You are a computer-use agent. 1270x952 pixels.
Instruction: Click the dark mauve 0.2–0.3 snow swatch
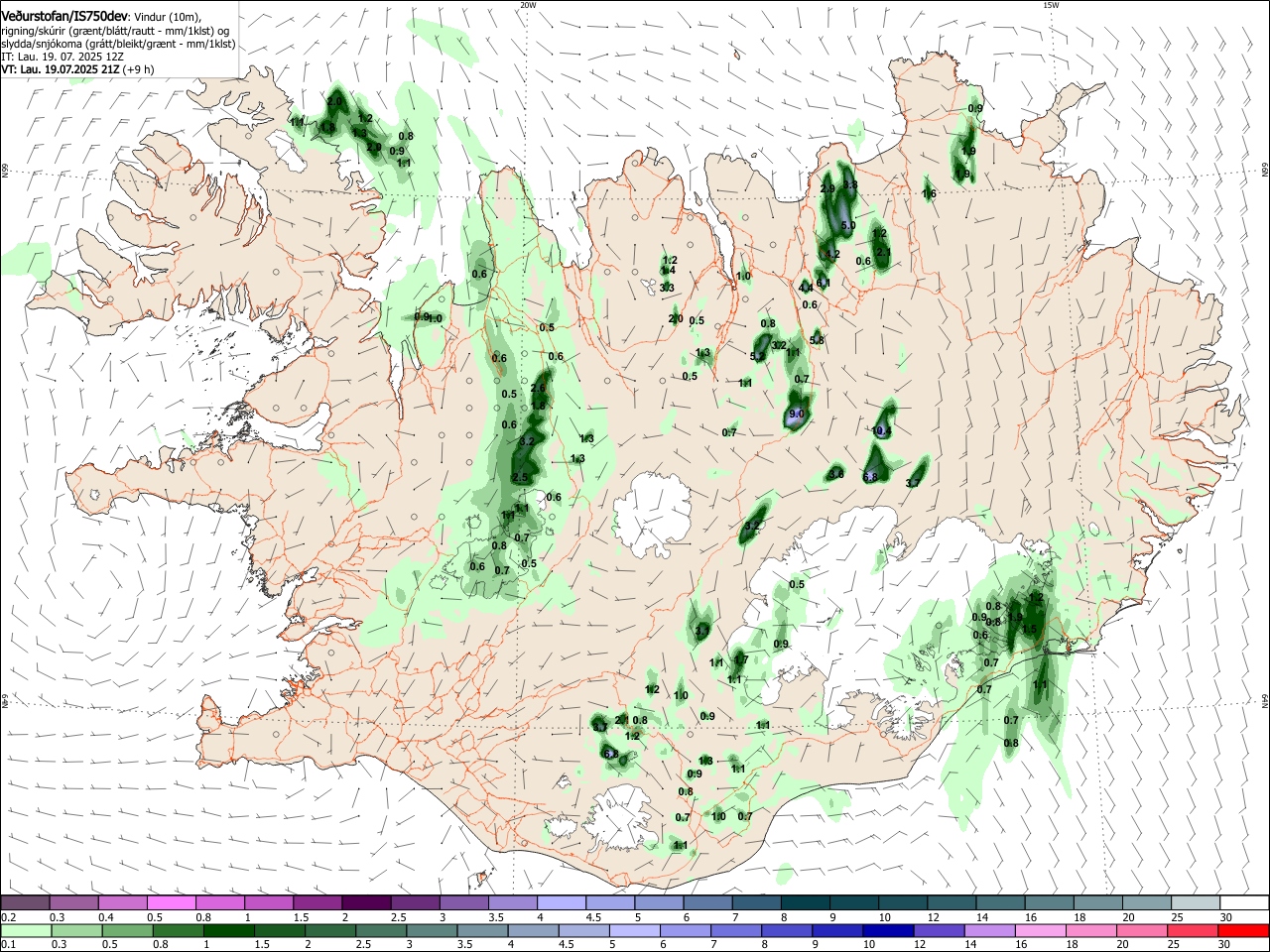(x=26, y=903)
